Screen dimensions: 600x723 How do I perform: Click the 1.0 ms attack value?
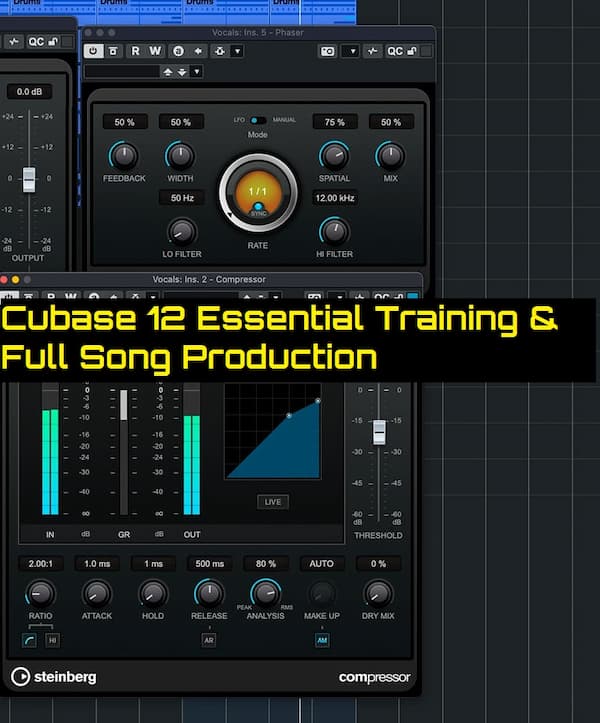click(97, 564)
